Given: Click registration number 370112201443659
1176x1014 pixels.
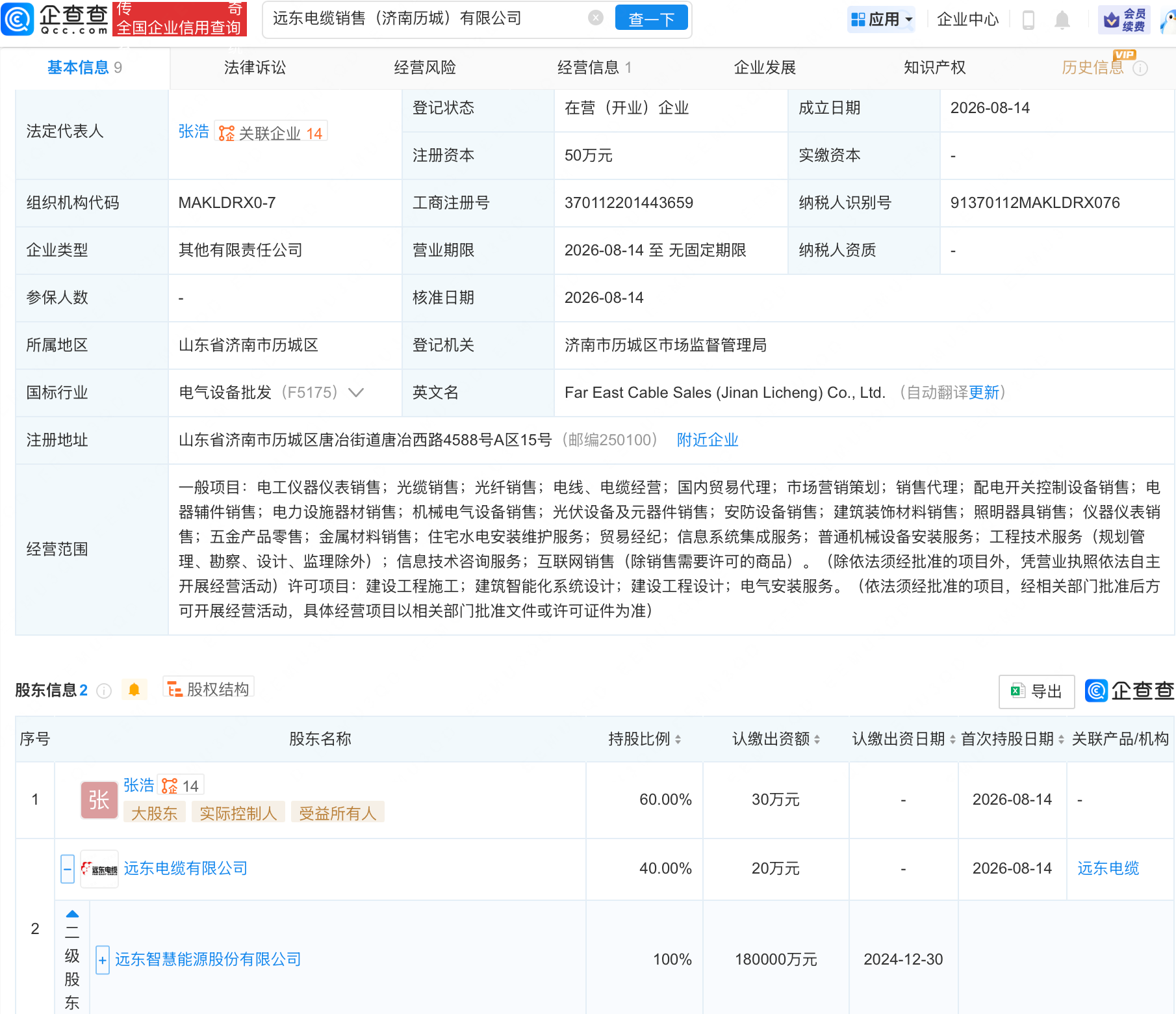Looking at the screenshot, I should tap(629, 203).
